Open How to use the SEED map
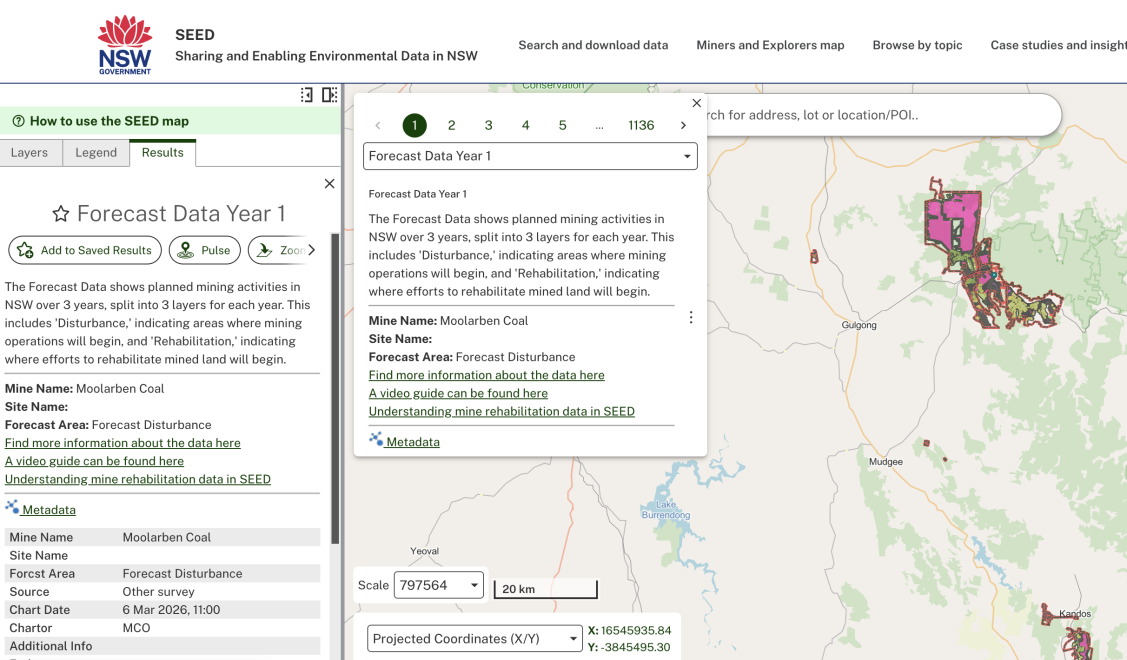Screen dimensions: 1127x660 point(109,122)
